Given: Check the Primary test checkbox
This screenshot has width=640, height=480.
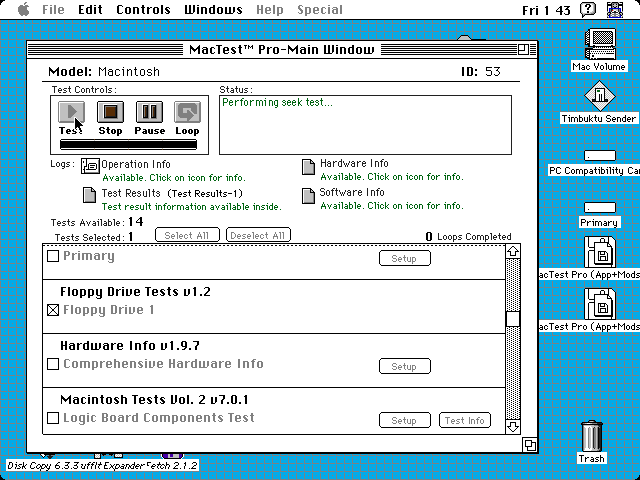Looking at the screenshot, I should (53, 256).
